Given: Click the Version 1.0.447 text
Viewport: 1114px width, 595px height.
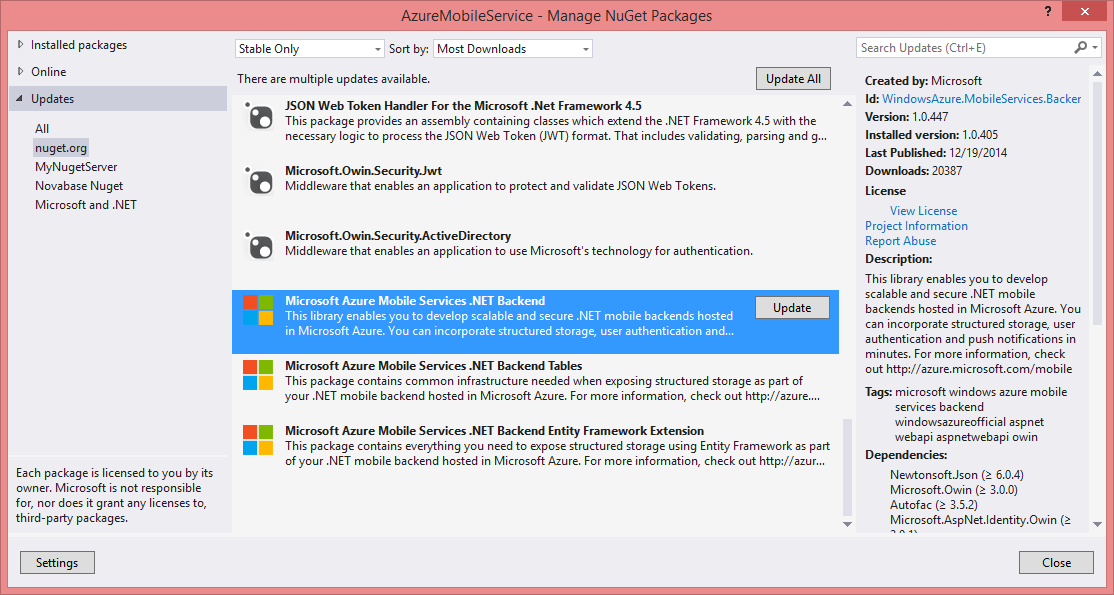Looking at the screenshot, I should (x=907, y=117).
